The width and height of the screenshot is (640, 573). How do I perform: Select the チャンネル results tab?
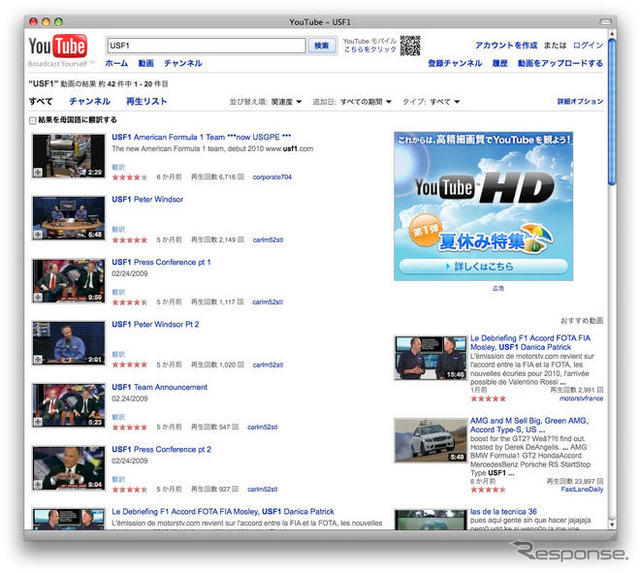90,101
